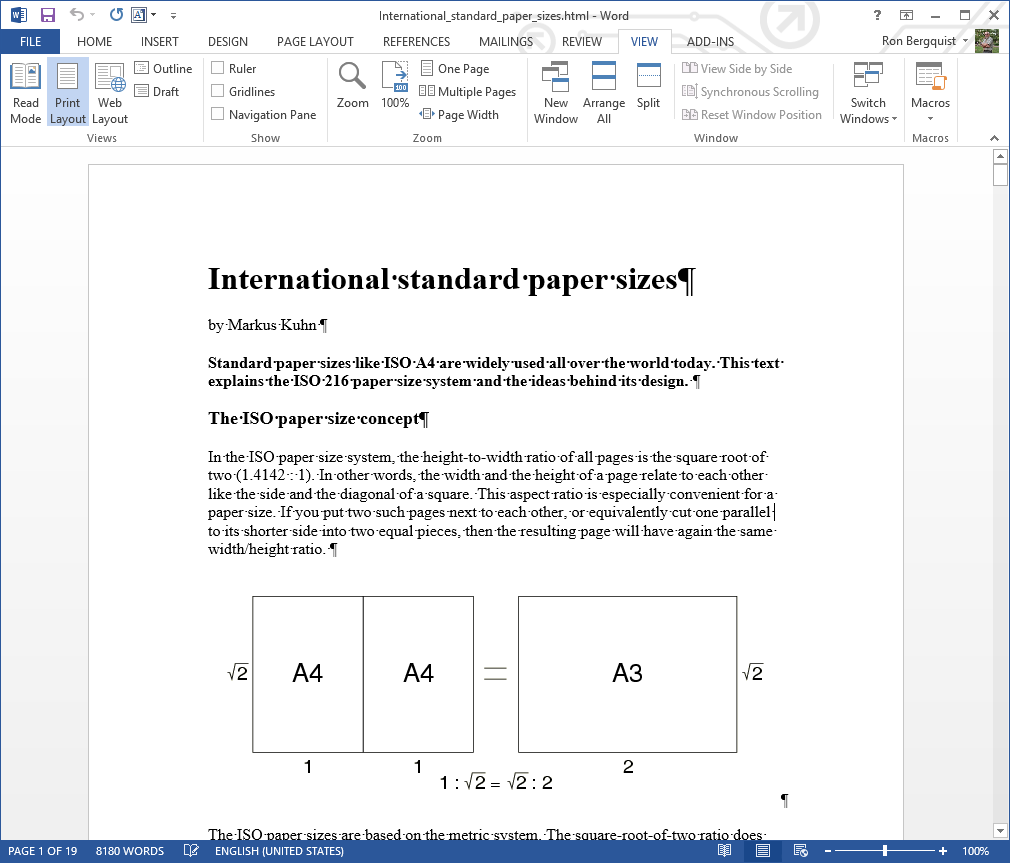Click the 8180 WORDS word count
1010x863 pixels.
pos(130,851)
